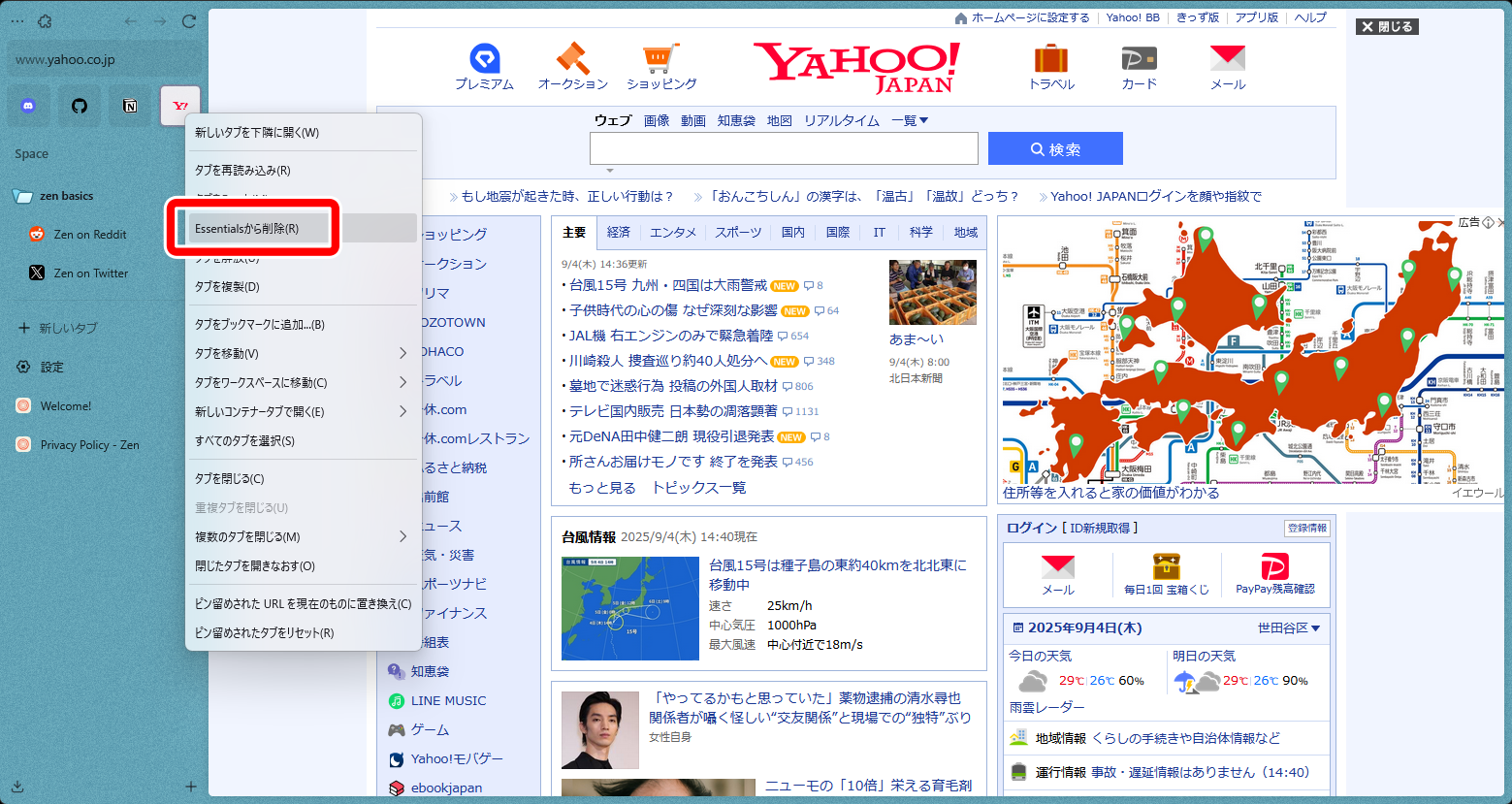Open the Notion essential tab
This screenshot has height=804, width=1512.
(130, 106)
